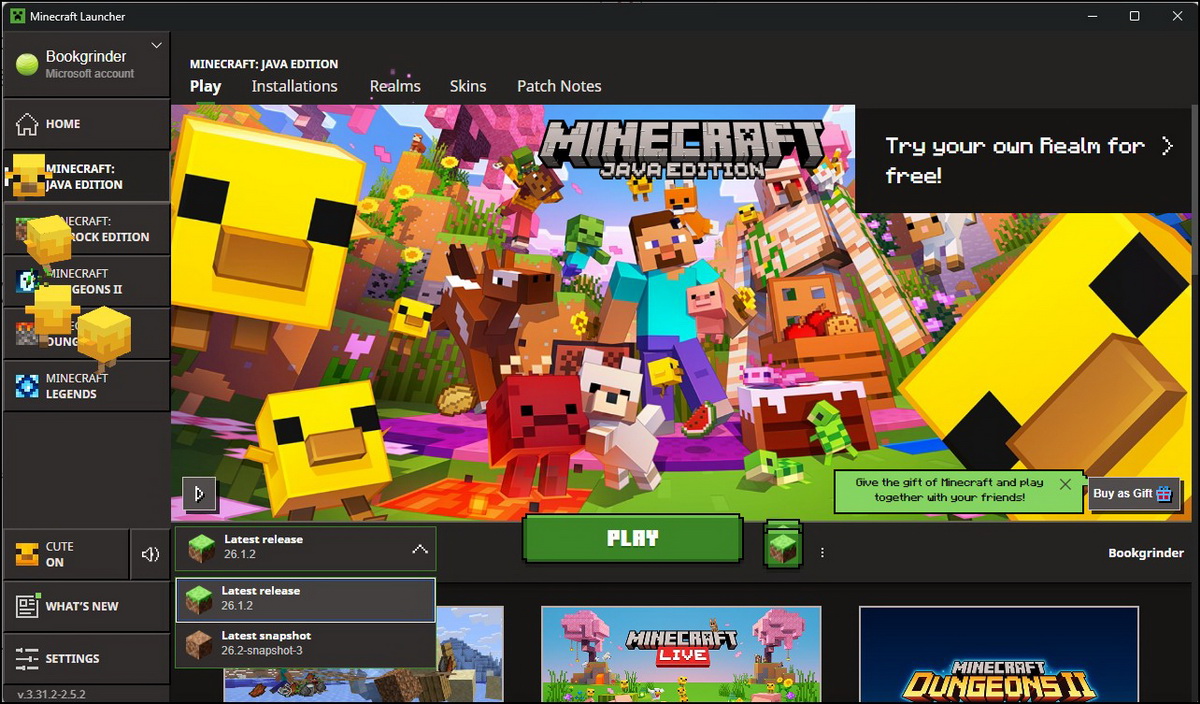Open the Realms tab
Screen dimensions: 1200x704
coord(395,86)
